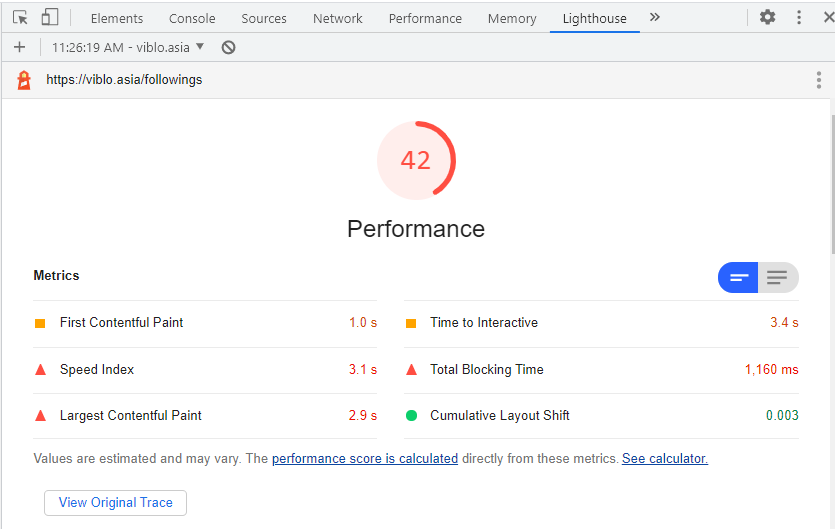The height and width of the screenshot is (529, 835).
Task: Open DevTools settings gear
Action: tap(767, 17)
